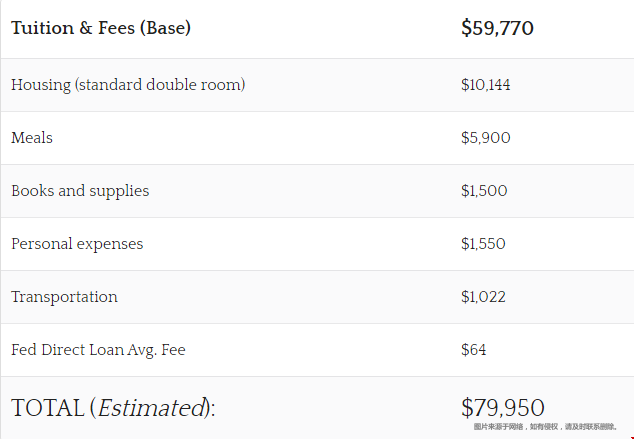The image size is (634, 439).
Task: Select the Tuition & Fees (Base) label
Action: tap(101, 28)
